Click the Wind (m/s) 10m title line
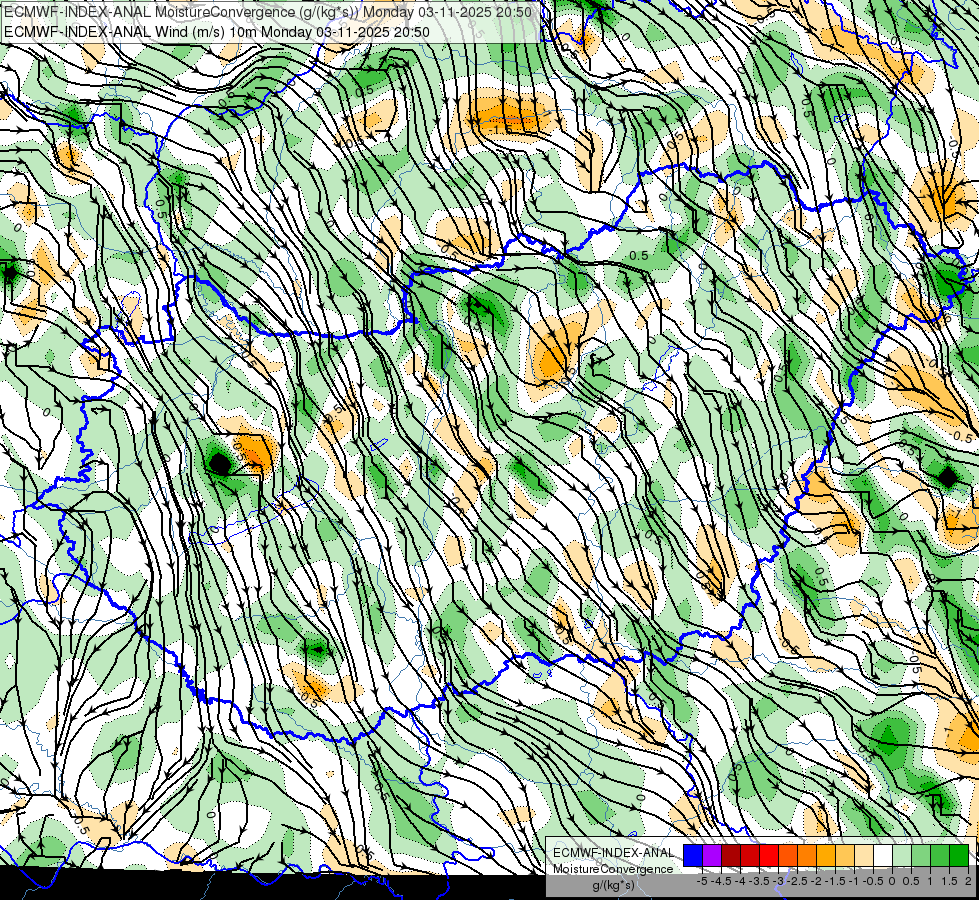The image size is (979, 900). (x=217, y=31)
